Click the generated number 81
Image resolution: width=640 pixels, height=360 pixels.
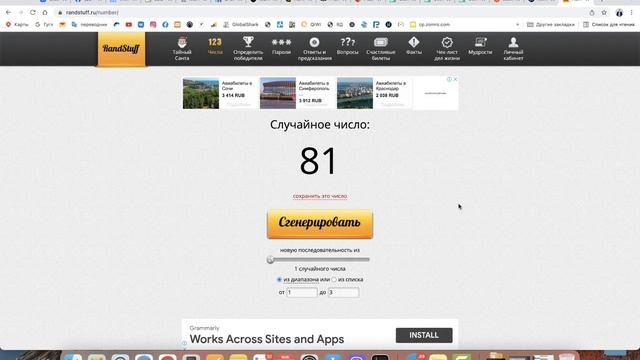[x=318, y=161]
